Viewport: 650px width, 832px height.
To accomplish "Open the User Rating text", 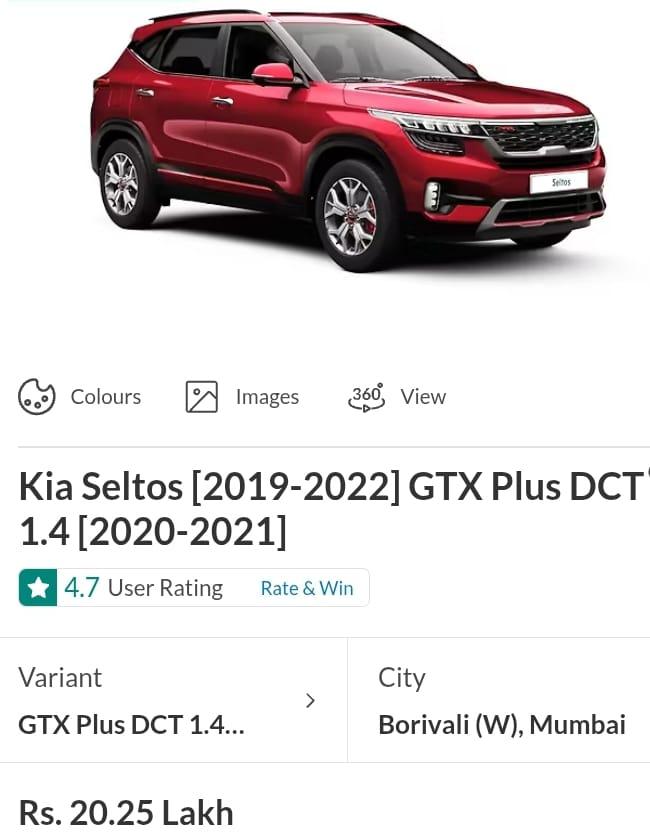I will pos(165,588).
